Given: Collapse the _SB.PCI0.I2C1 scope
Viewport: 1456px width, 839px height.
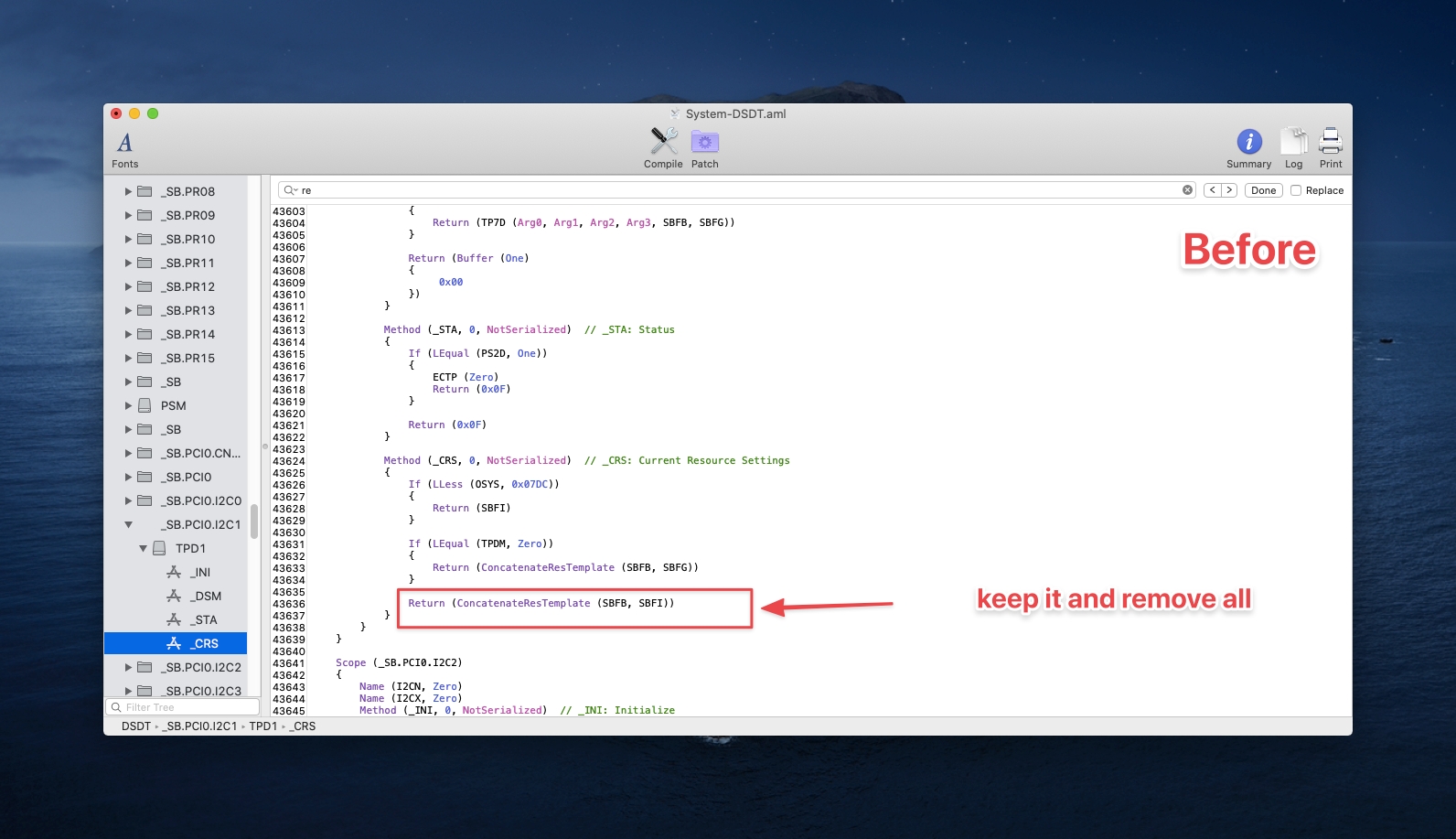Looking at the screenshot, I should [129, 525].
